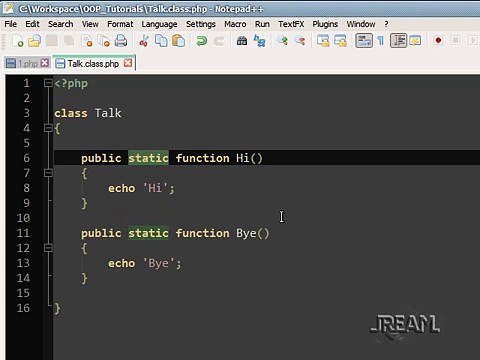Toggle Word wrap toolbar button
The height and width of the screenshot is (360, 480).
pyautogui.click(x=364, y=41)
